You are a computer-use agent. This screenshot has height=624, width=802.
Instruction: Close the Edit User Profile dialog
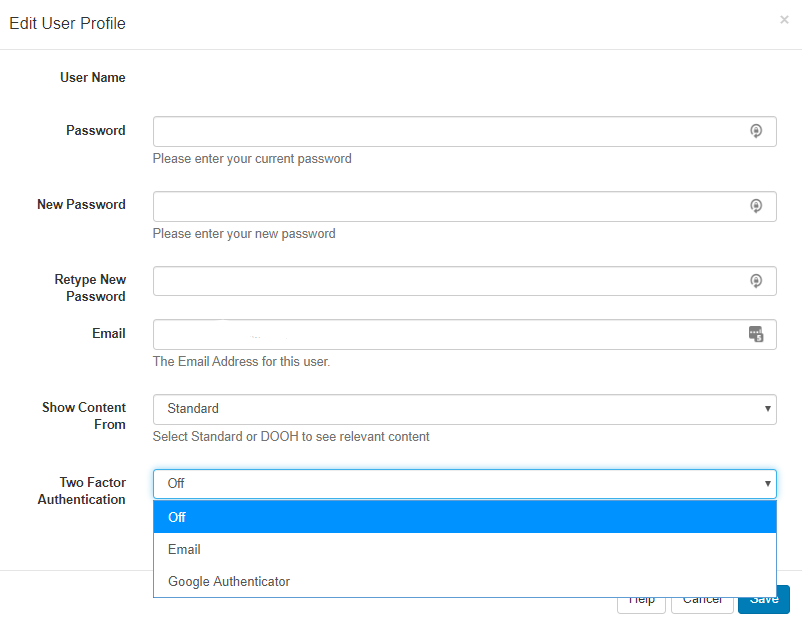[784, 20]
